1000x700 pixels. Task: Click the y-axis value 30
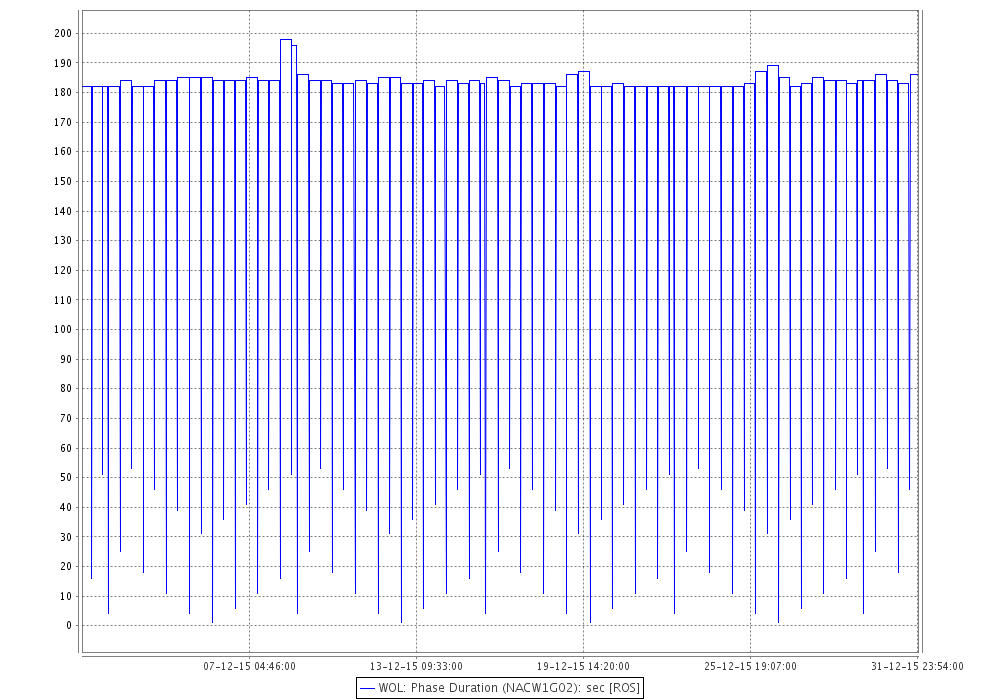pos(66,537)
